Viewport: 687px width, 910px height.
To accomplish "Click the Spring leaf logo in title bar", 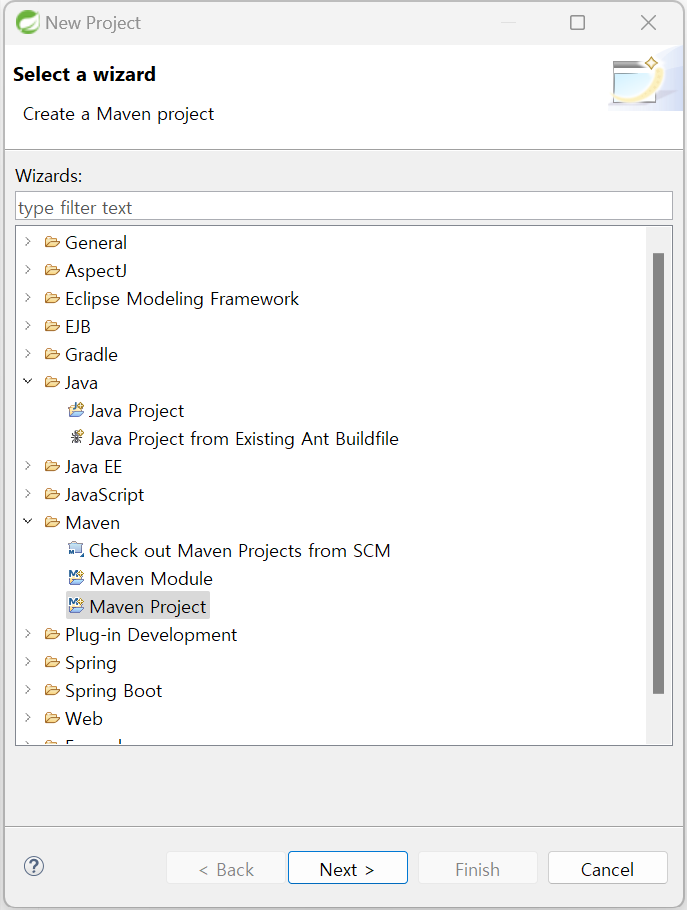I will pyautogui.click(x=27, y=23).
